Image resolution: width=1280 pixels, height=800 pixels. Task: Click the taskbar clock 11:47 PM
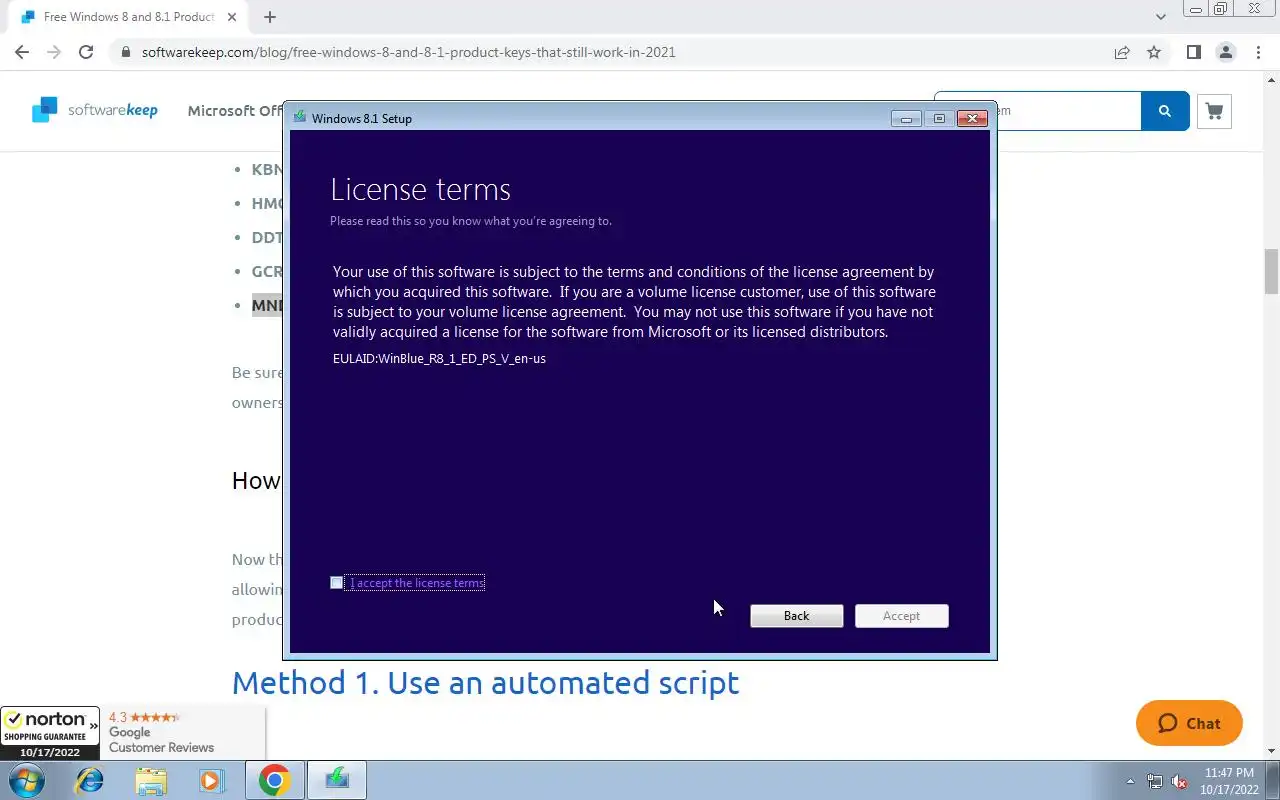pos(1229,780)
